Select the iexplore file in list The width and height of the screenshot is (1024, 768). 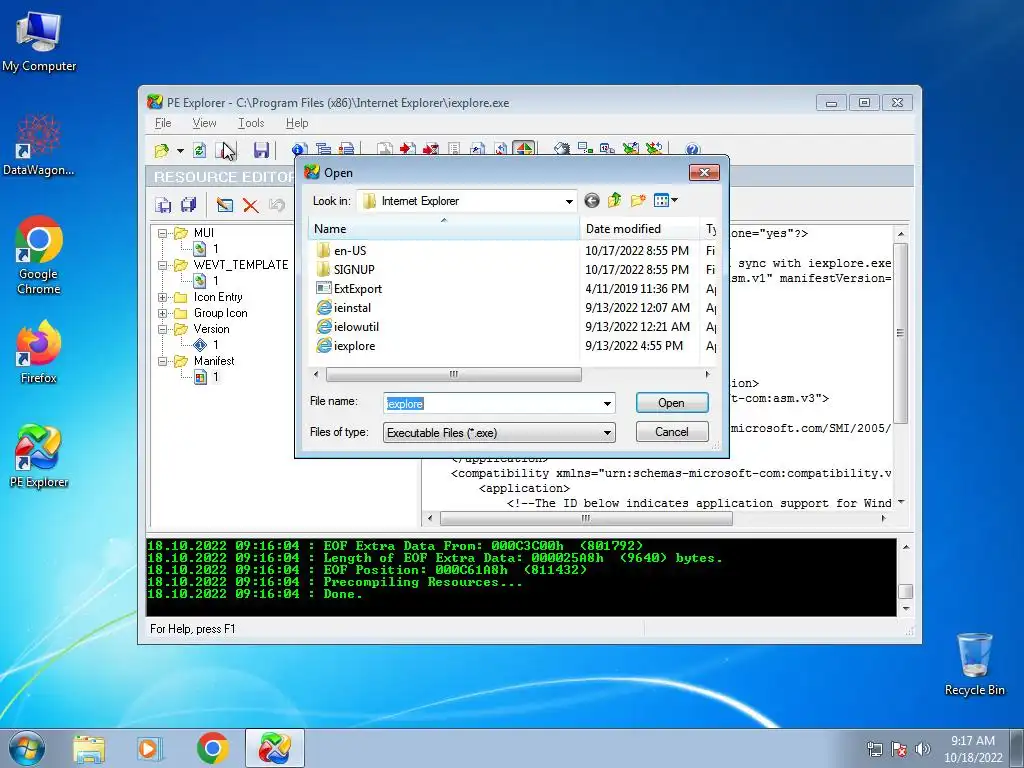coord(354,345)
